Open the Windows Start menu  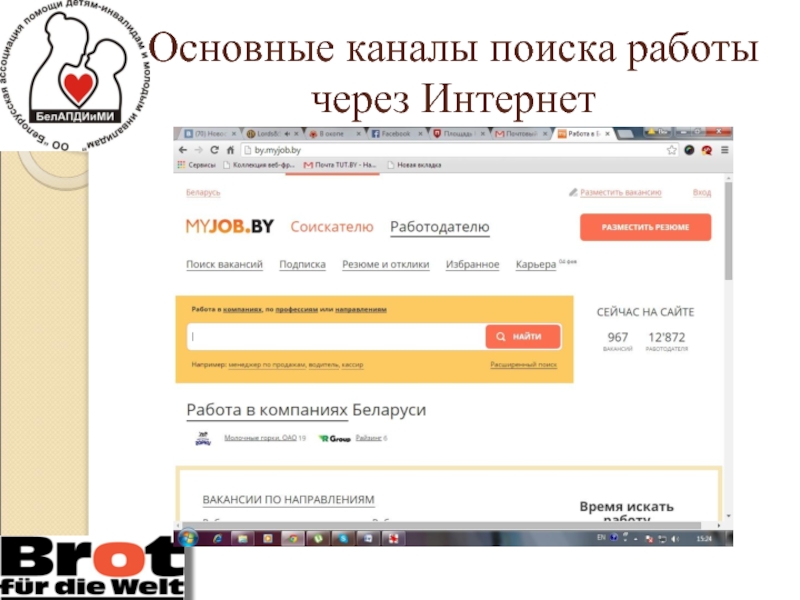(188, 538)
